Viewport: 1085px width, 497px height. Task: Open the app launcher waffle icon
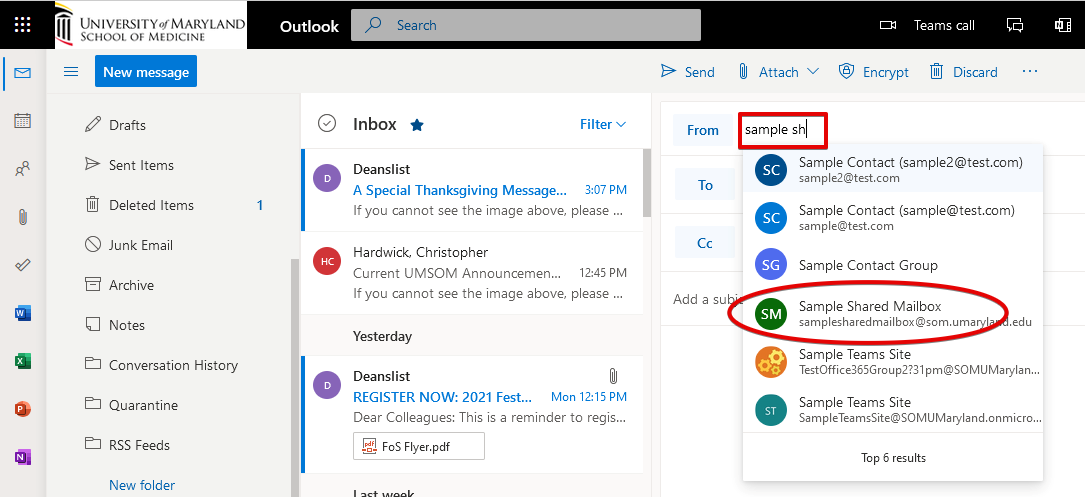pos(22,25)
